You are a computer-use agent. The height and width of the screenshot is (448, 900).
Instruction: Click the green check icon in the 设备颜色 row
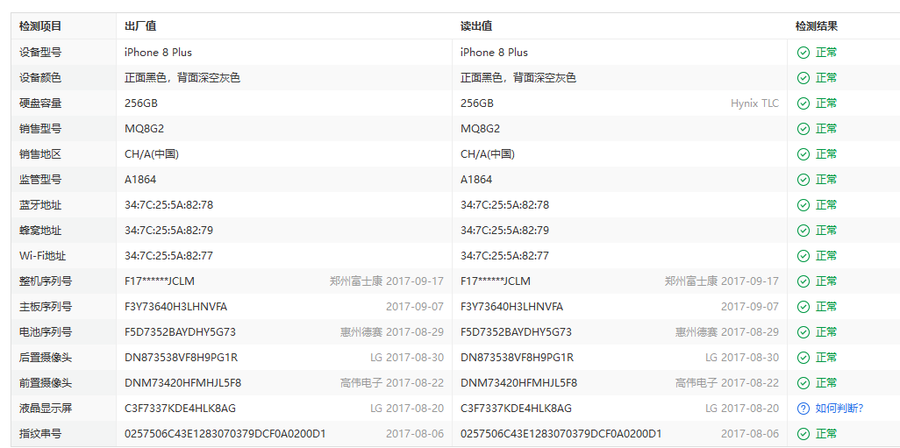[x=803, y=78]
